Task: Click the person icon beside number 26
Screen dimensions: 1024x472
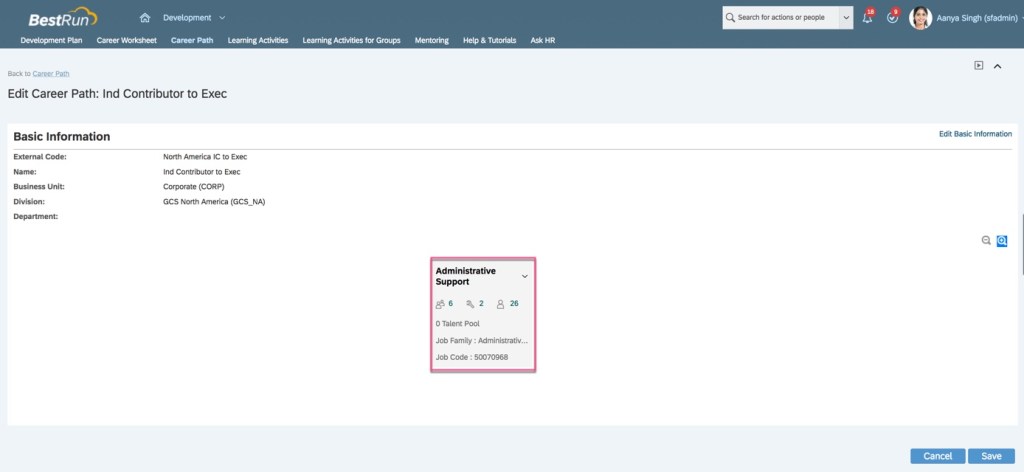Action: [x=500, y=304]
